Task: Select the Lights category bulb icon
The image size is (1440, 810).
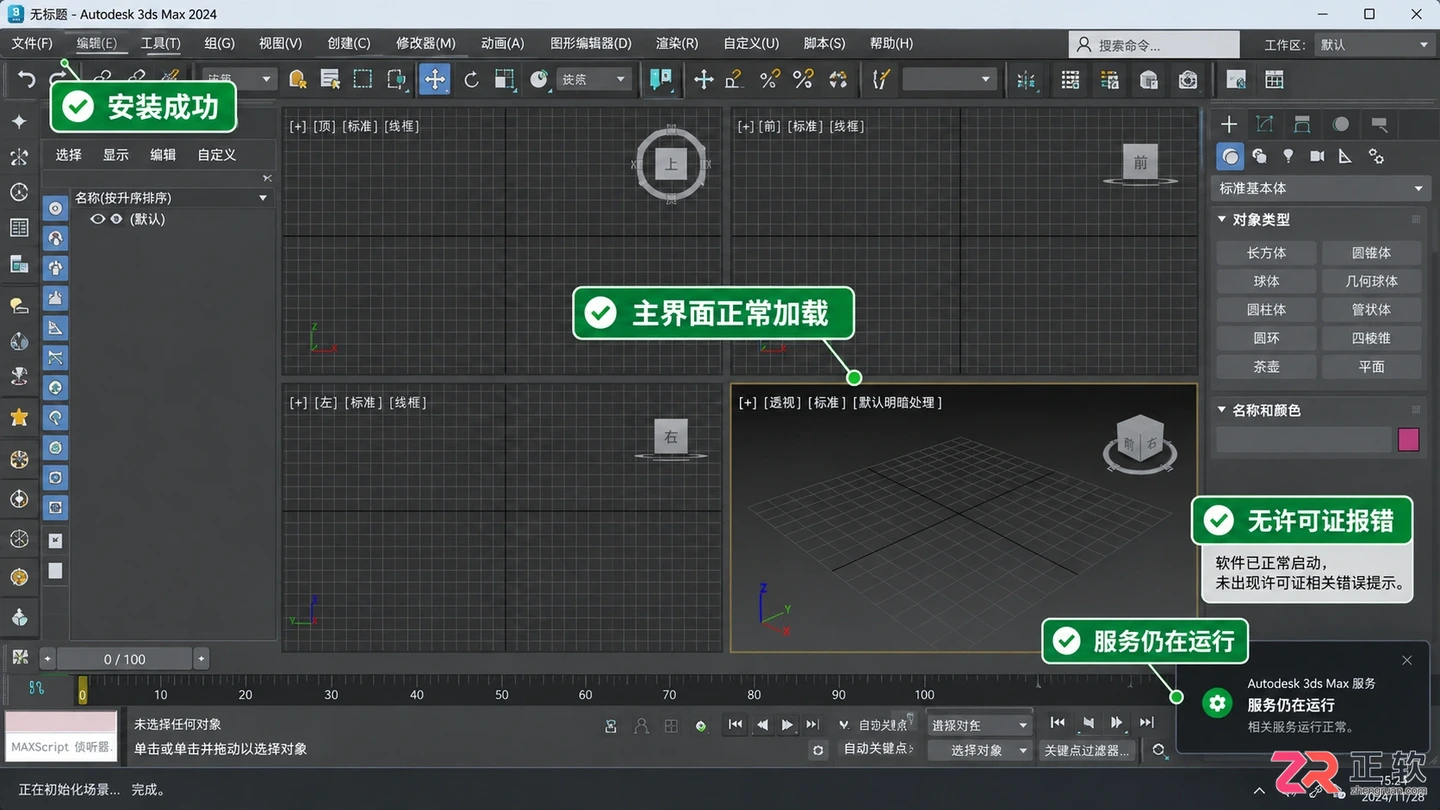Action: tap(1288, 156)
